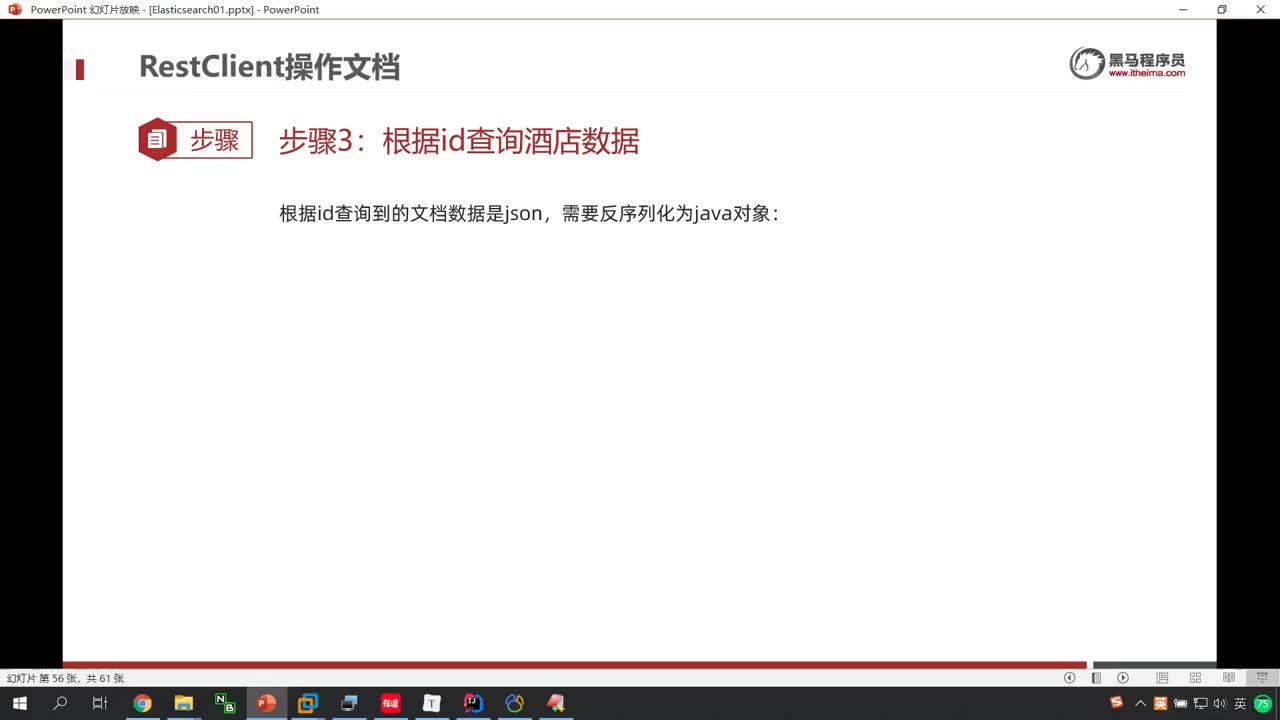The image size is (1280, 720).
Task: Open the Typora 'T' app on taskbar
Action: click(x=432, y=703)
